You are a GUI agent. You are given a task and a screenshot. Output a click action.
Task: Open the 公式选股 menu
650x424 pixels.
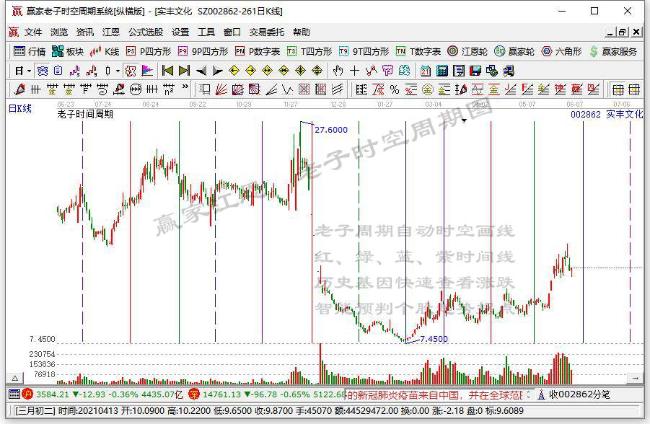[x=146, y=32]
